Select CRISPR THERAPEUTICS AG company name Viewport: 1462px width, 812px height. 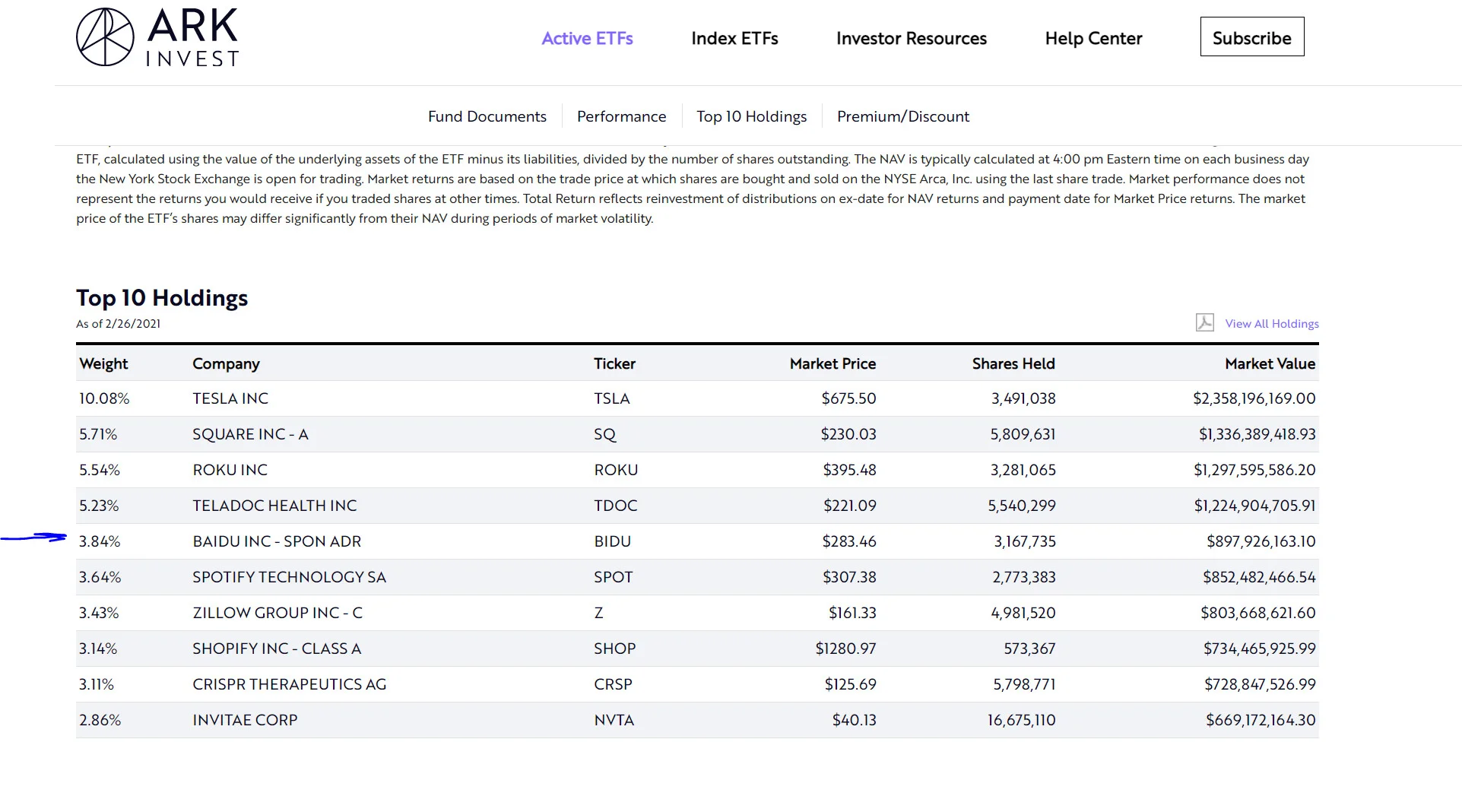pyautogui.click(x=289, y=684)
